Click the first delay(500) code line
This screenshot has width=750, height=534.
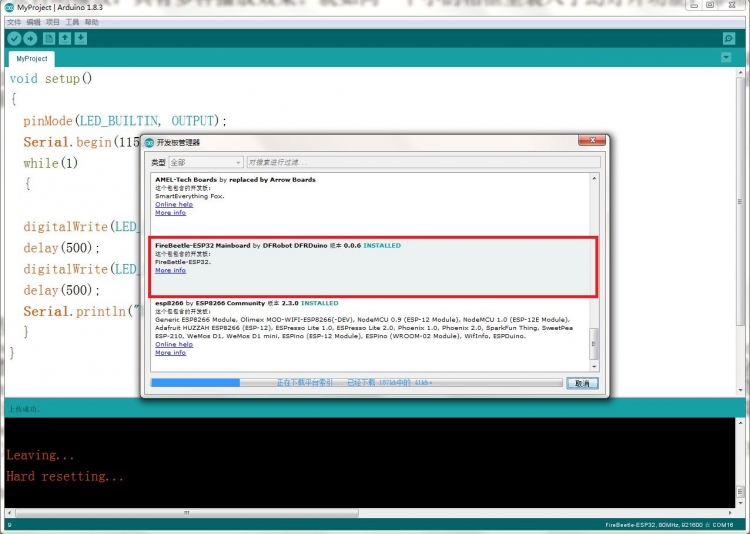click(x=62, y=248)
